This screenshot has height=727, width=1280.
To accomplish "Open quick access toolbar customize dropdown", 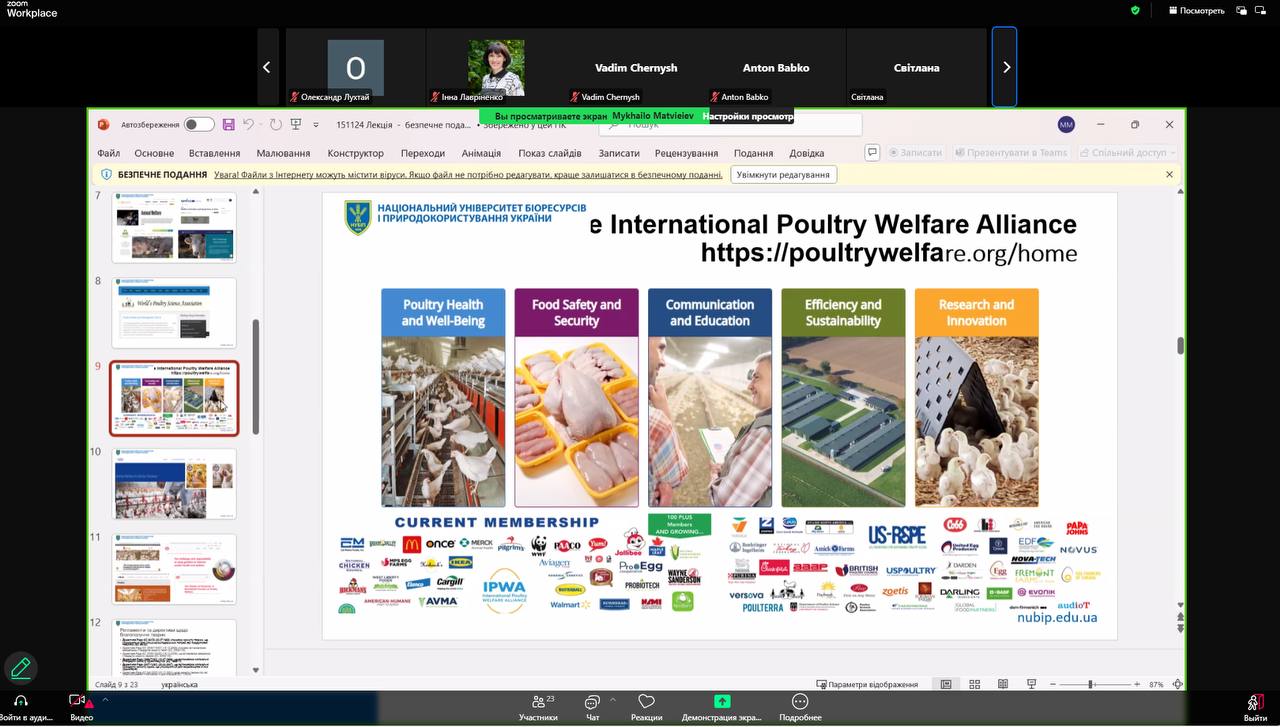I will tap(316, 125).
